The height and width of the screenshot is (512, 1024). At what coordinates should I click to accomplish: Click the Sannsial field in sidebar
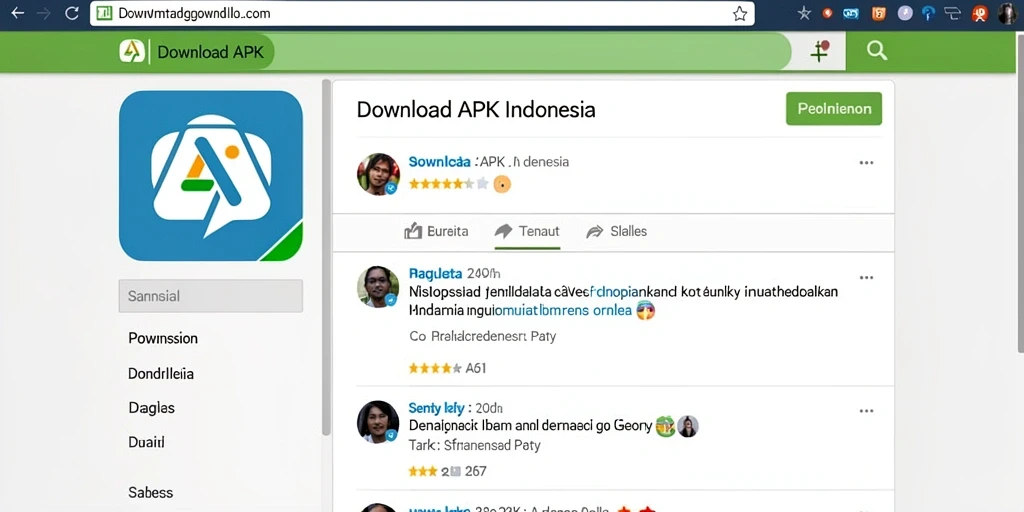tap(211, 296)
